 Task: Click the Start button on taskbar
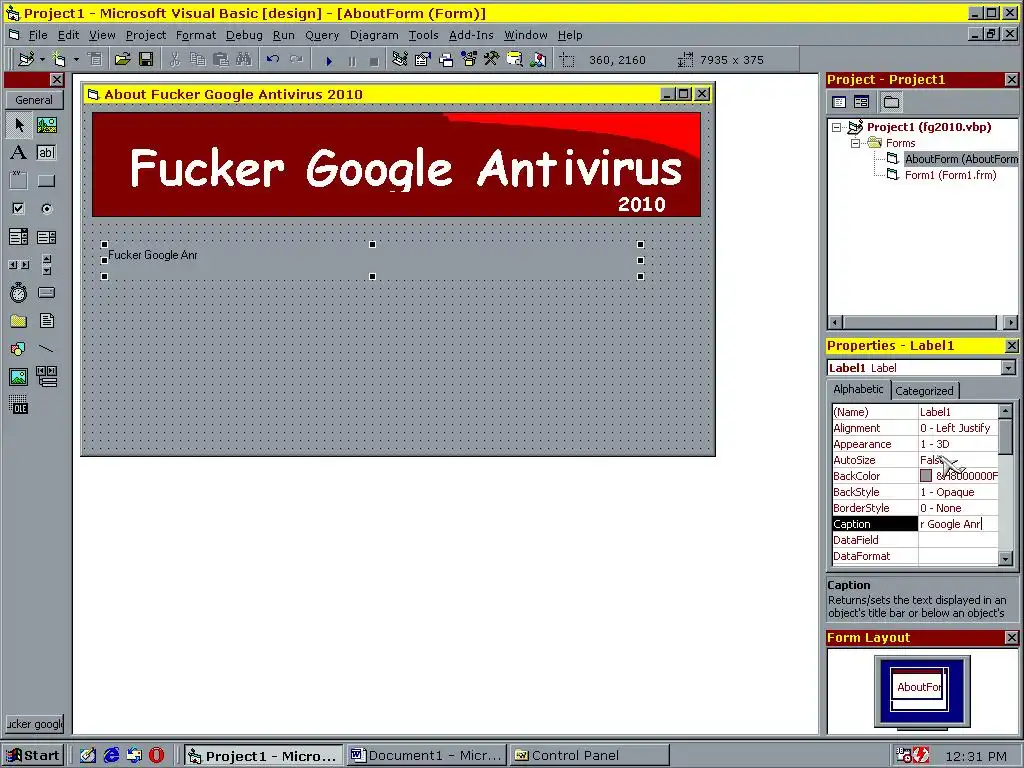33,756
